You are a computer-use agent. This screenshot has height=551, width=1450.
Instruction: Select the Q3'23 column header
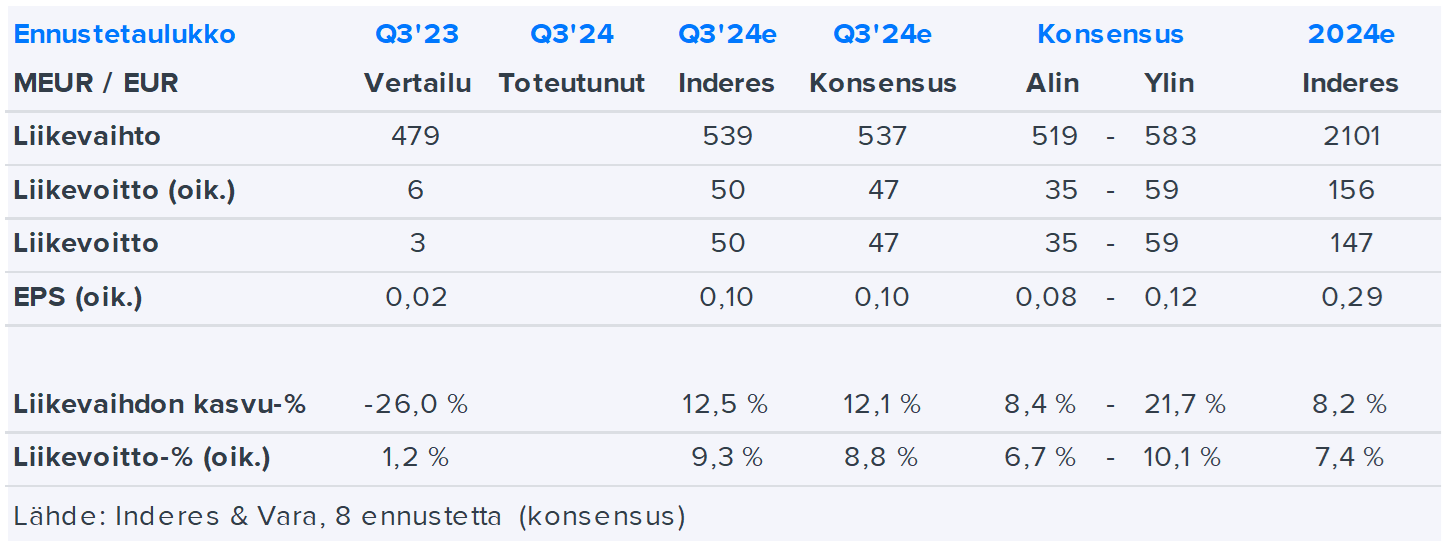click(417, 34)
